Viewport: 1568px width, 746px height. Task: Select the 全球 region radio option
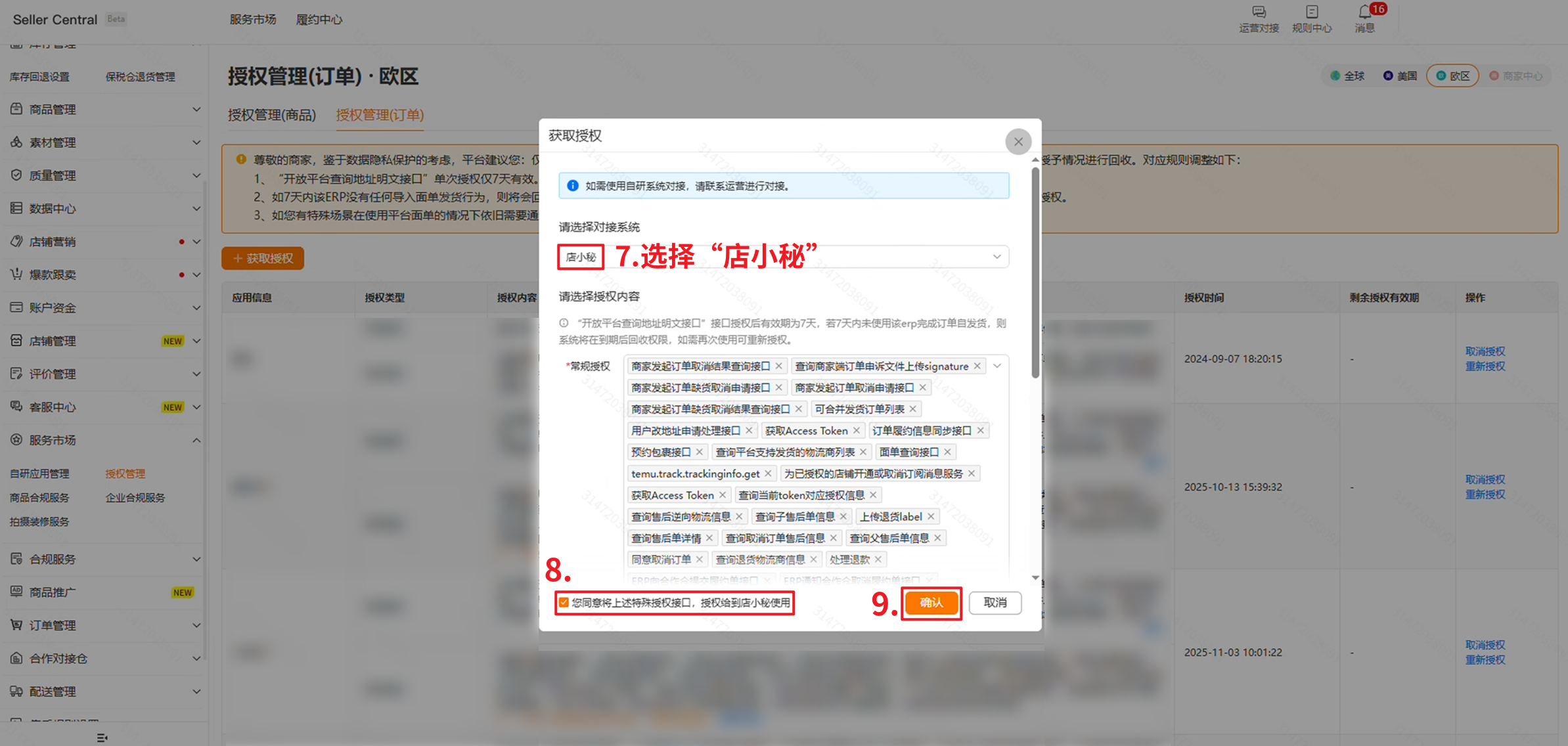1347,76
